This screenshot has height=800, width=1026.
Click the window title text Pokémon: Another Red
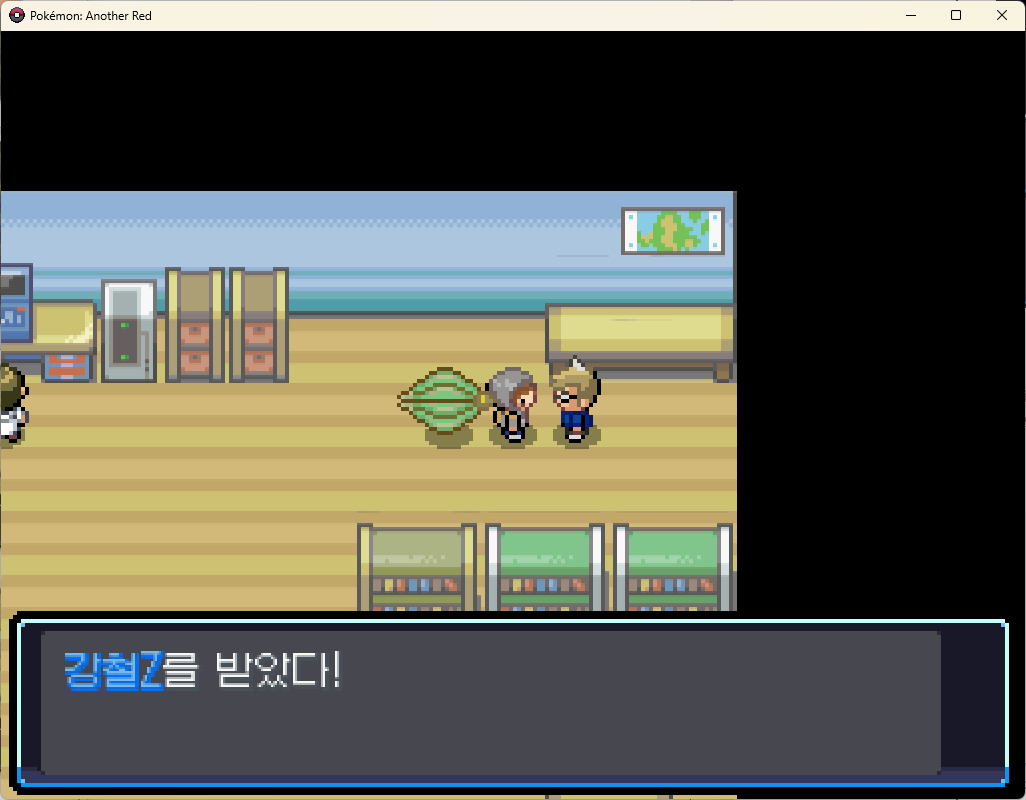click(91, 16)
